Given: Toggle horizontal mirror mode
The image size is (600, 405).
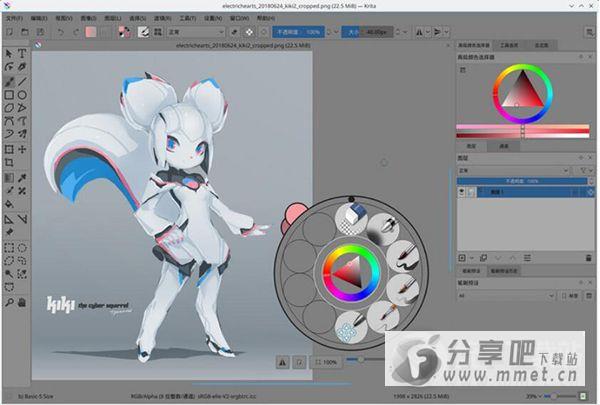Looking at the screenshot, I should click(x=419, y=32).
